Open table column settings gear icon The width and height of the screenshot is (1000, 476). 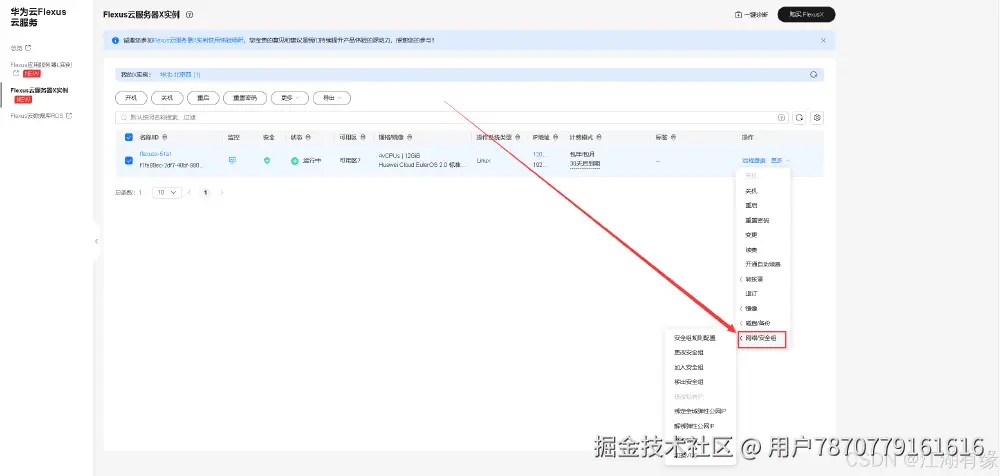[x=818, y=117]
